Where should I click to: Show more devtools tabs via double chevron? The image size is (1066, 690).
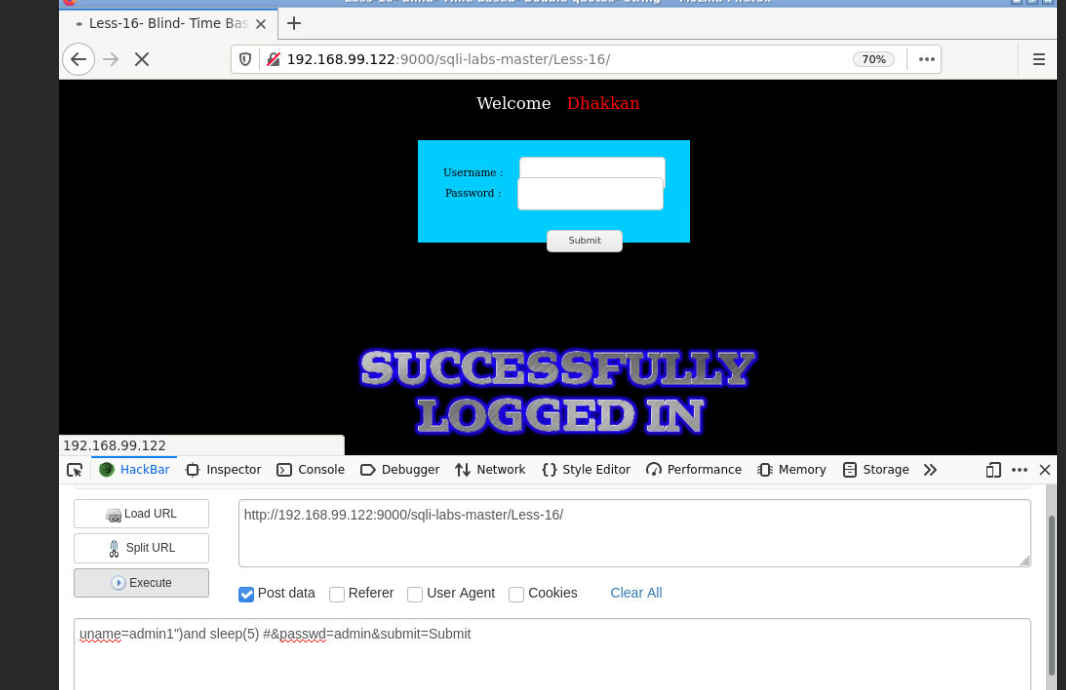point(930,470)
